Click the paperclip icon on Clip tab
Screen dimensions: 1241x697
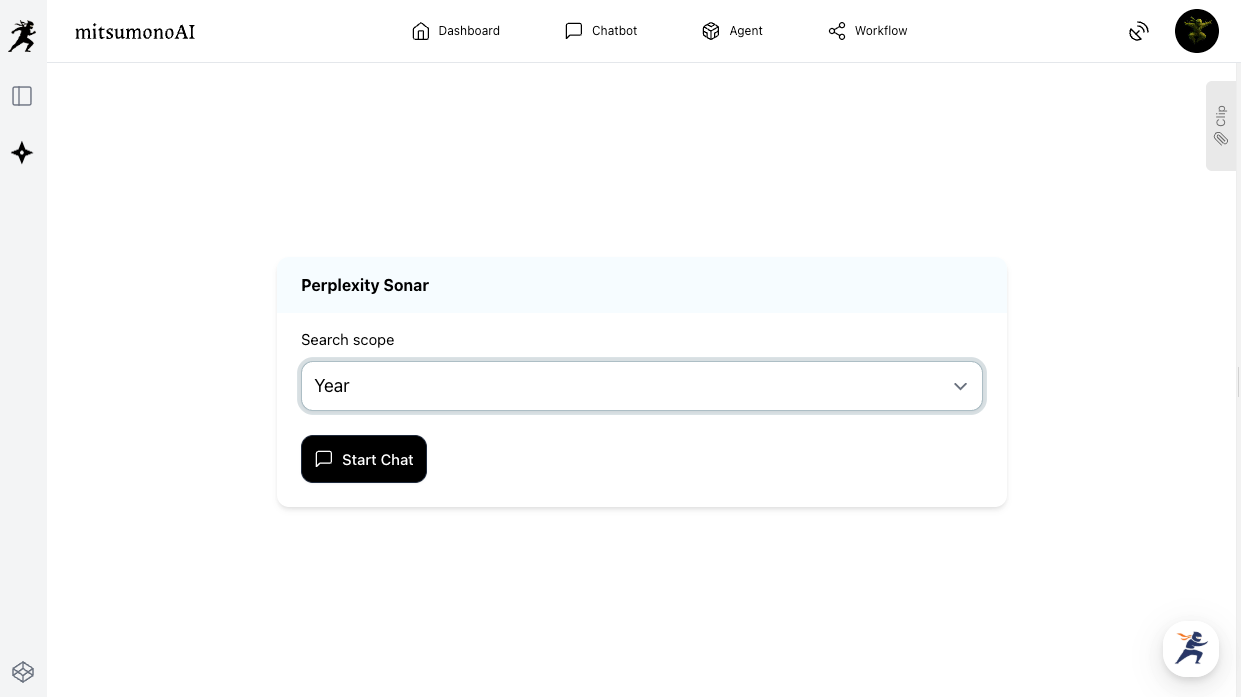1221,139
